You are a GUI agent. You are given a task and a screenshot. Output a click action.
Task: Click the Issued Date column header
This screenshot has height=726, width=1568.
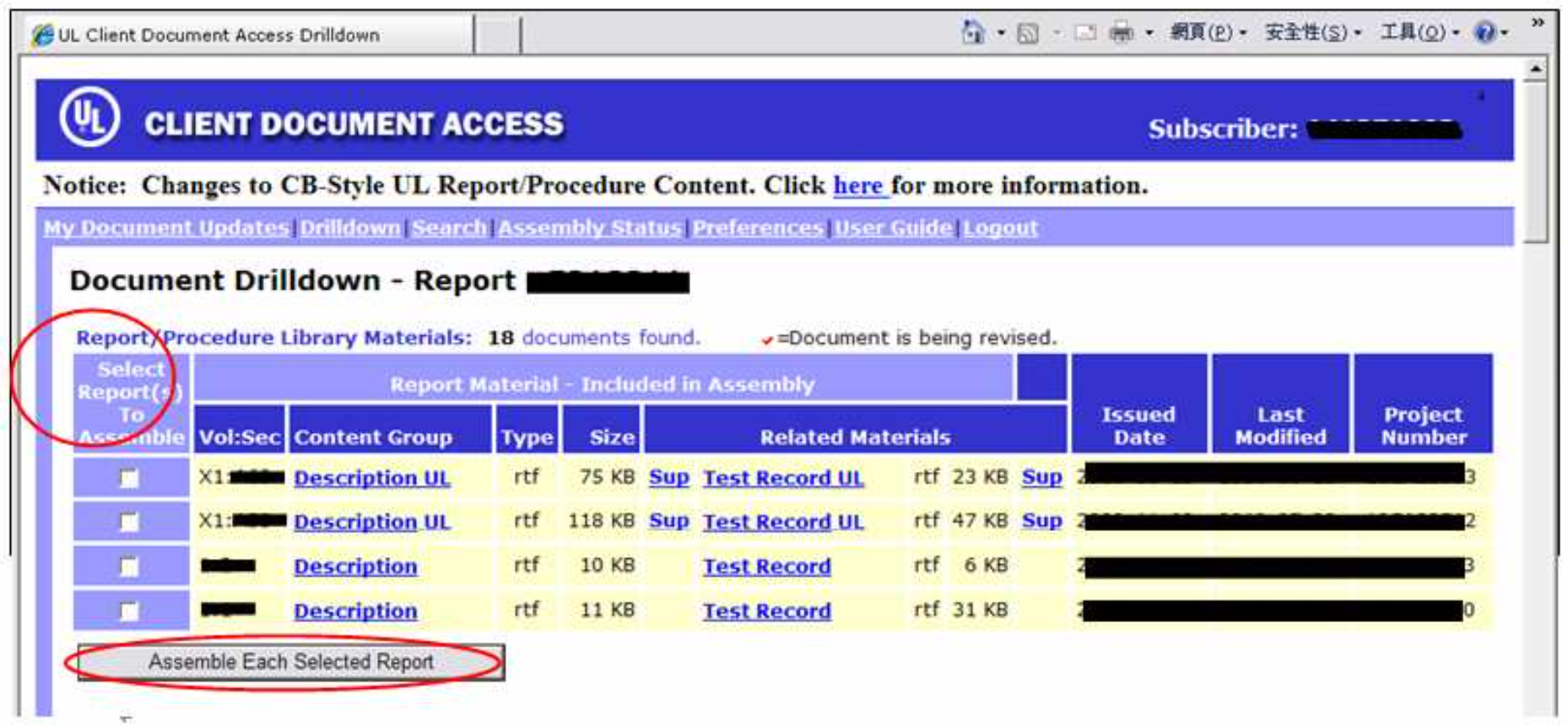point(1138,404)
